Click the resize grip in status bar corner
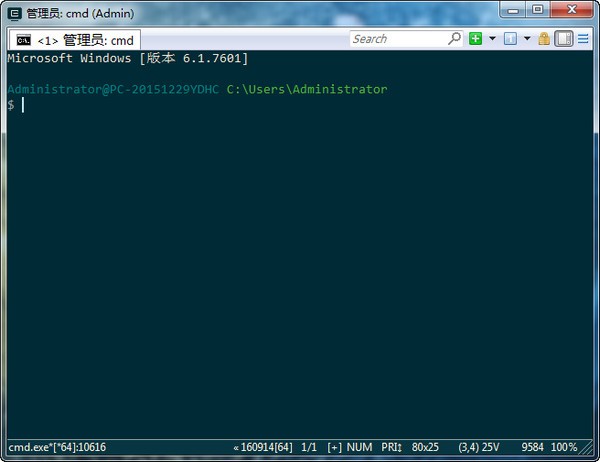600x462 pixels. (x=586, y=448)
